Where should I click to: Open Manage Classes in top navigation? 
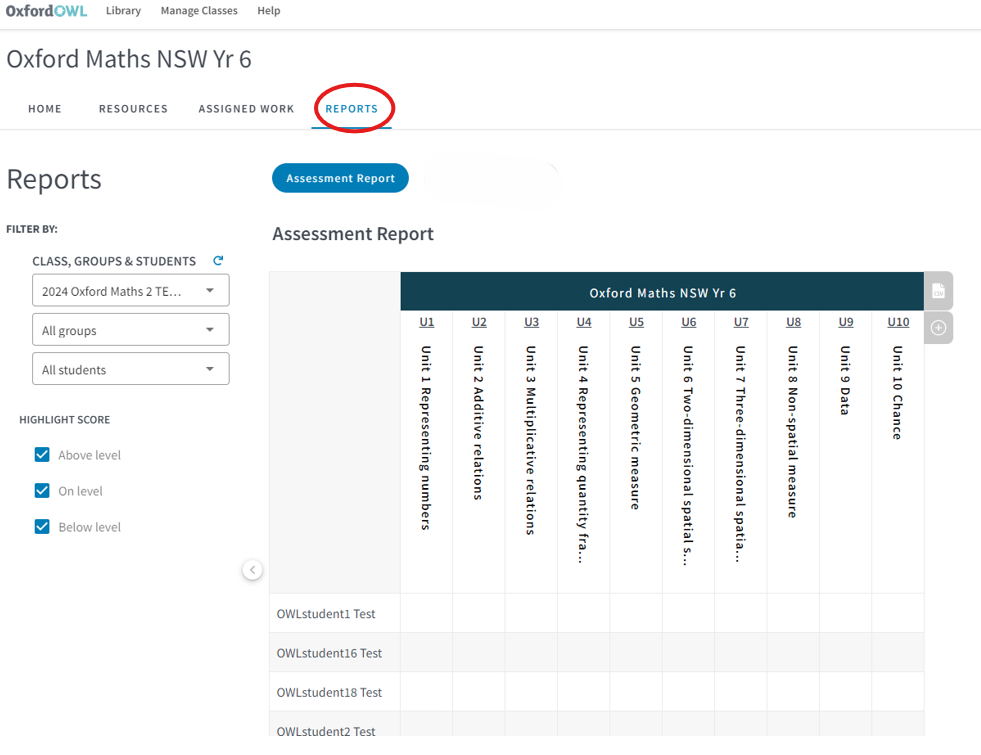pos(199,11)
